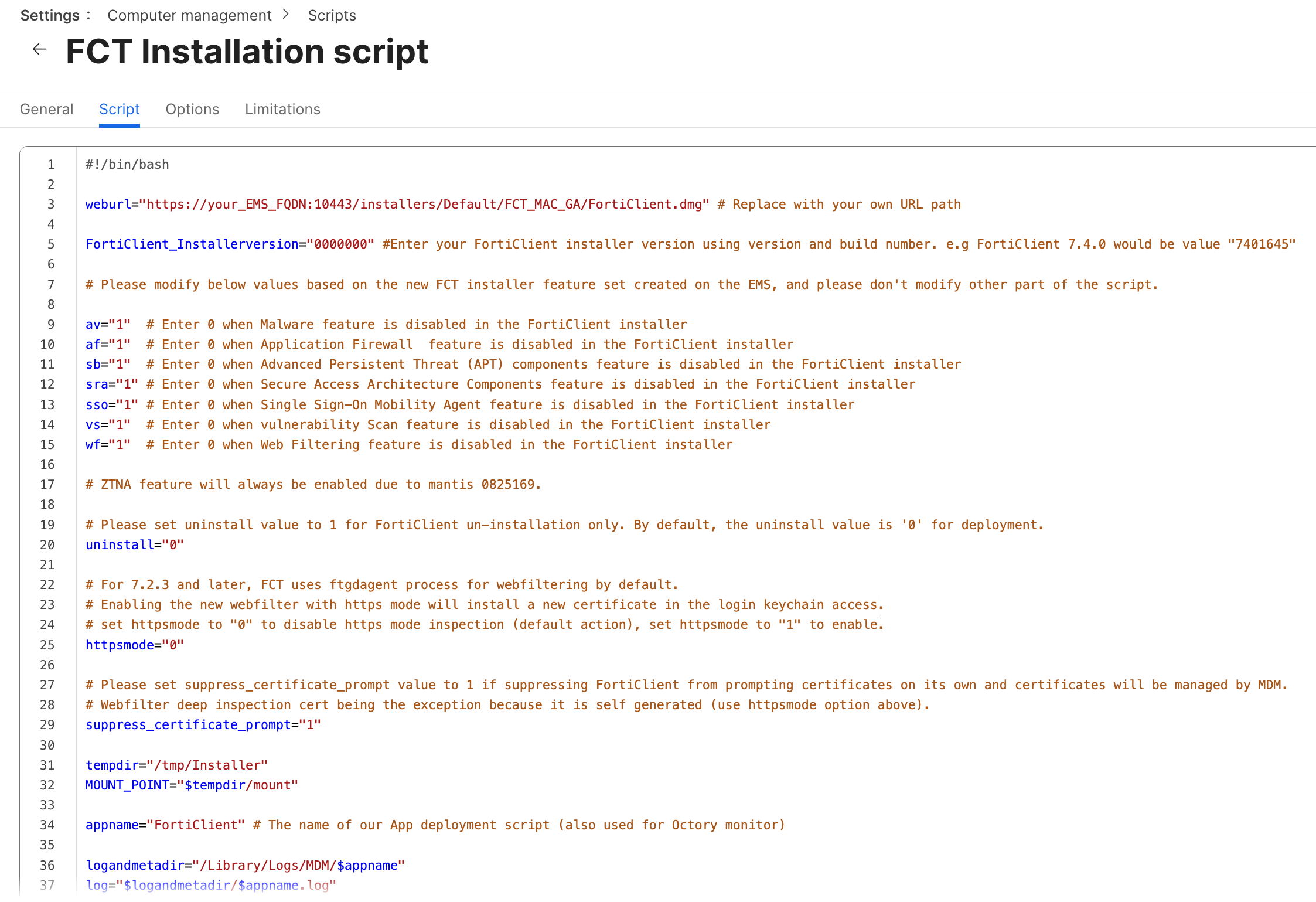Image resolution: width=1316 pixels, height=902 pixels.
Task: Click the appname="FortiClient" assignment
Action: coord(165,825)
